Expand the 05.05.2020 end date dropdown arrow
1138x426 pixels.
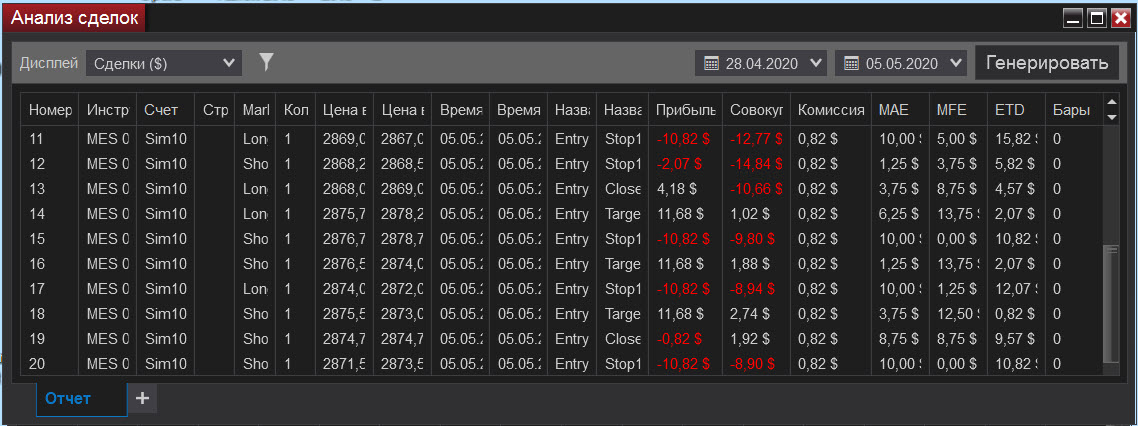pos(955,63)
